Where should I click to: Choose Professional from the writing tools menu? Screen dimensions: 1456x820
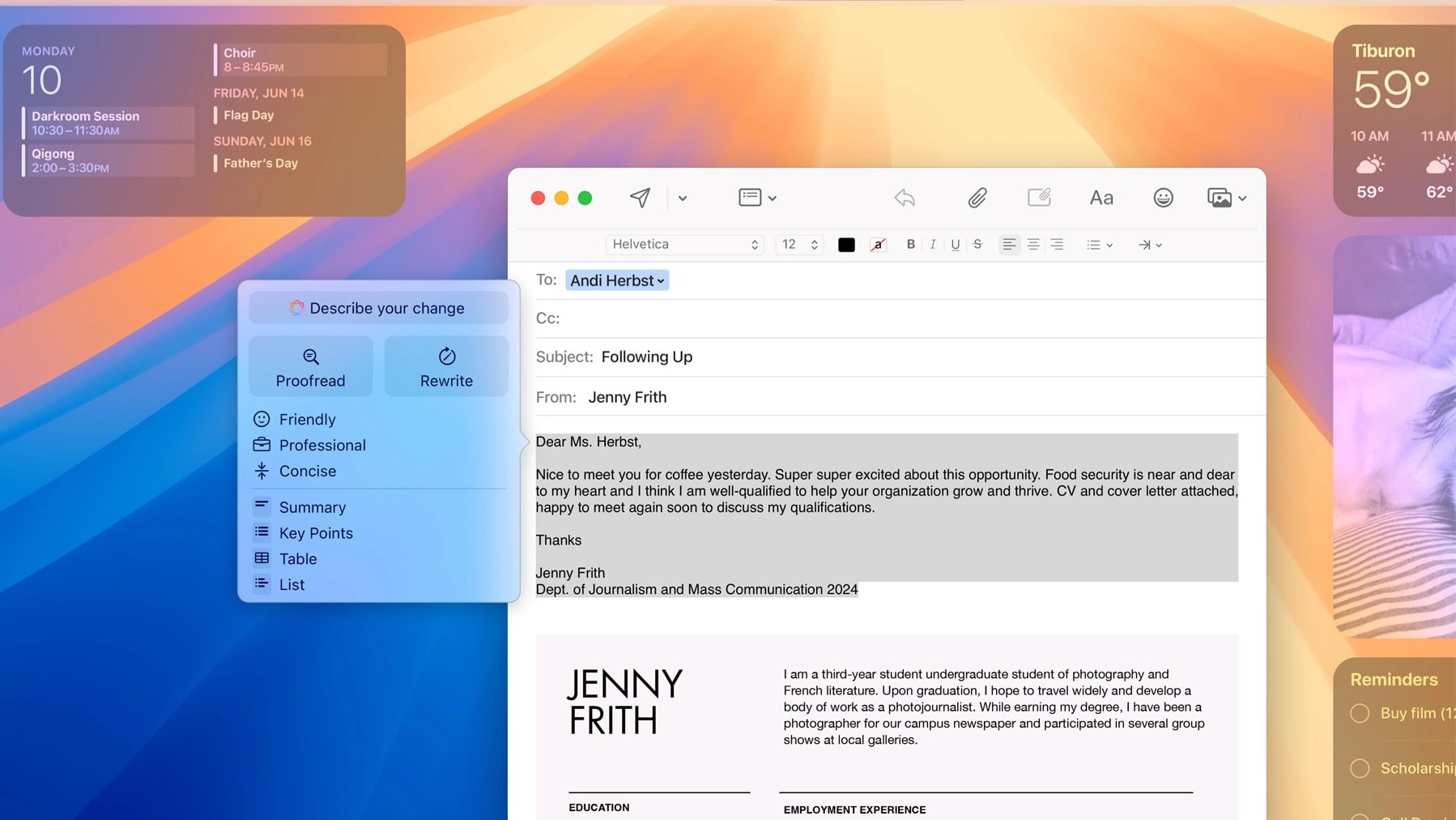[x=322, y=445]
